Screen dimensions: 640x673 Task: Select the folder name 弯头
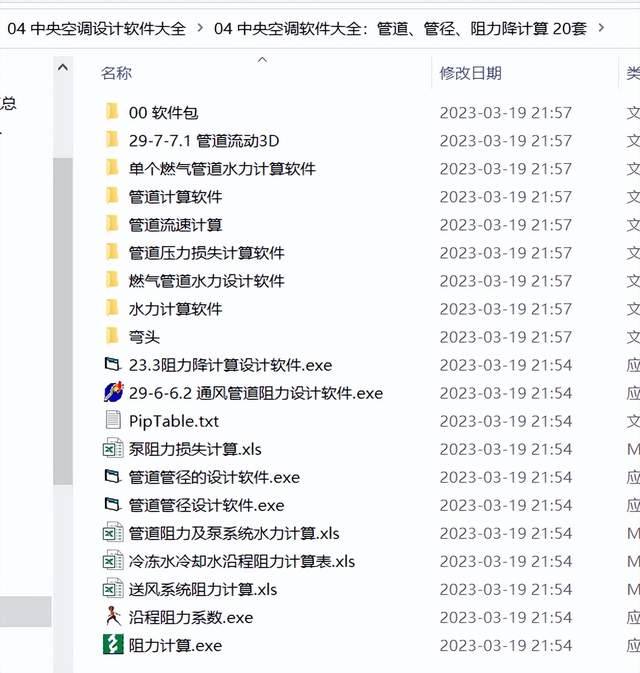pyautogui.click(x=144, y=337)
